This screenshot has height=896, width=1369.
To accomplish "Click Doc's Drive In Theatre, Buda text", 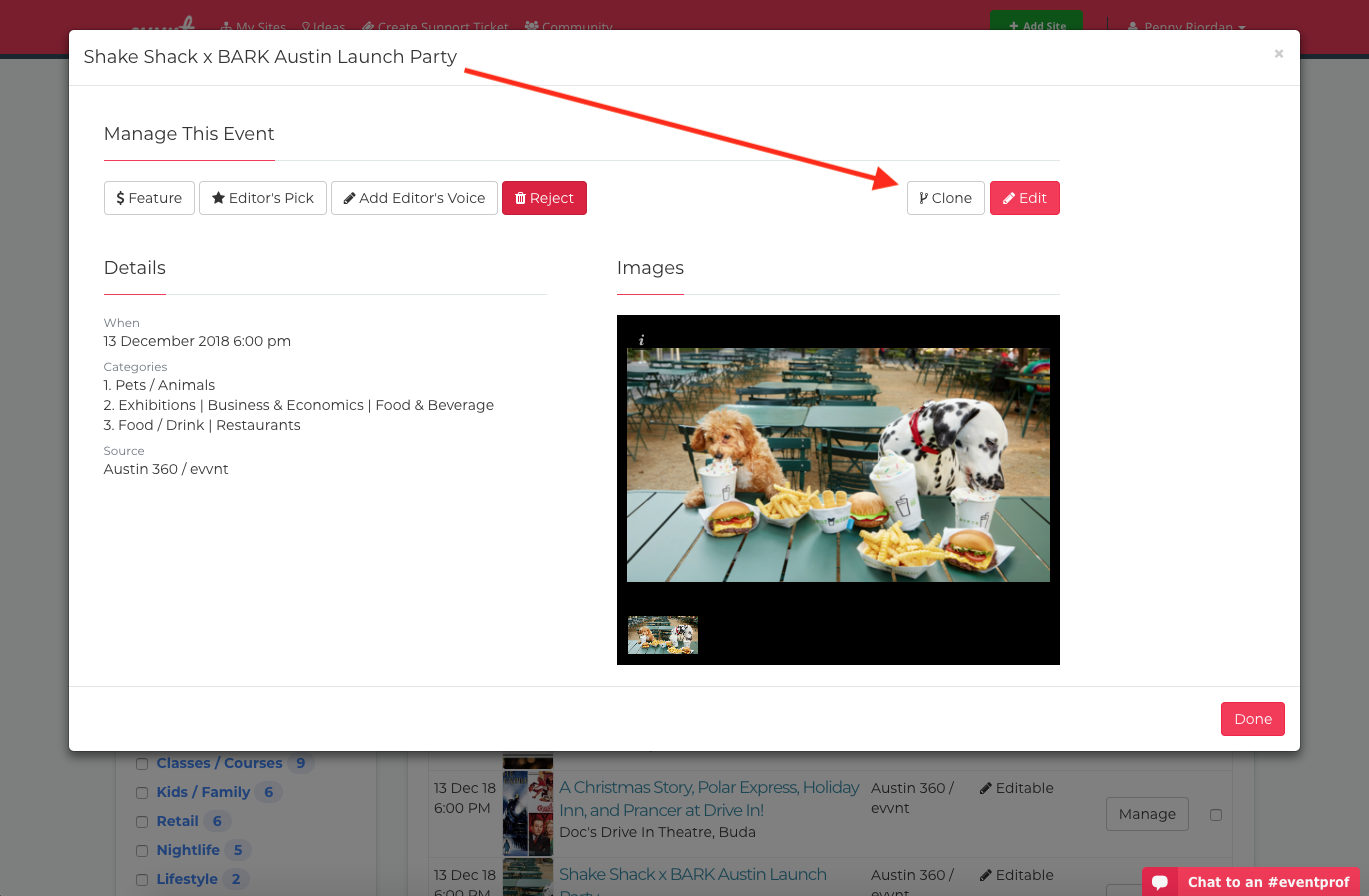I will [x=657, y=832].
